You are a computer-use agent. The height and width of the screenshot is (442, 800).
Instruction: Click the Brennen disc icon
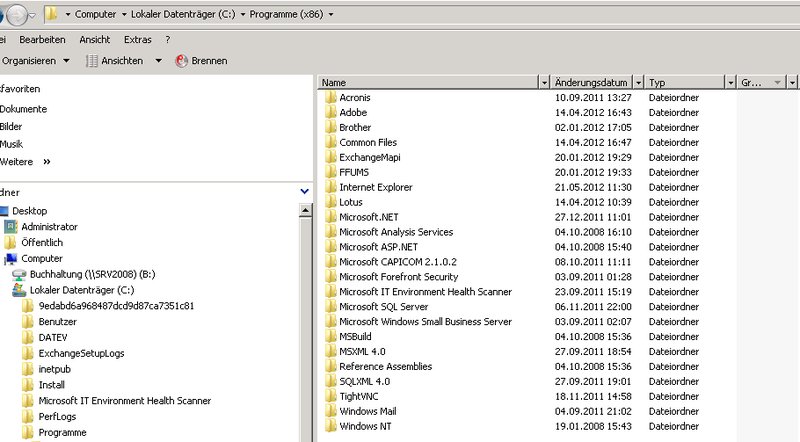click(181, 61)
